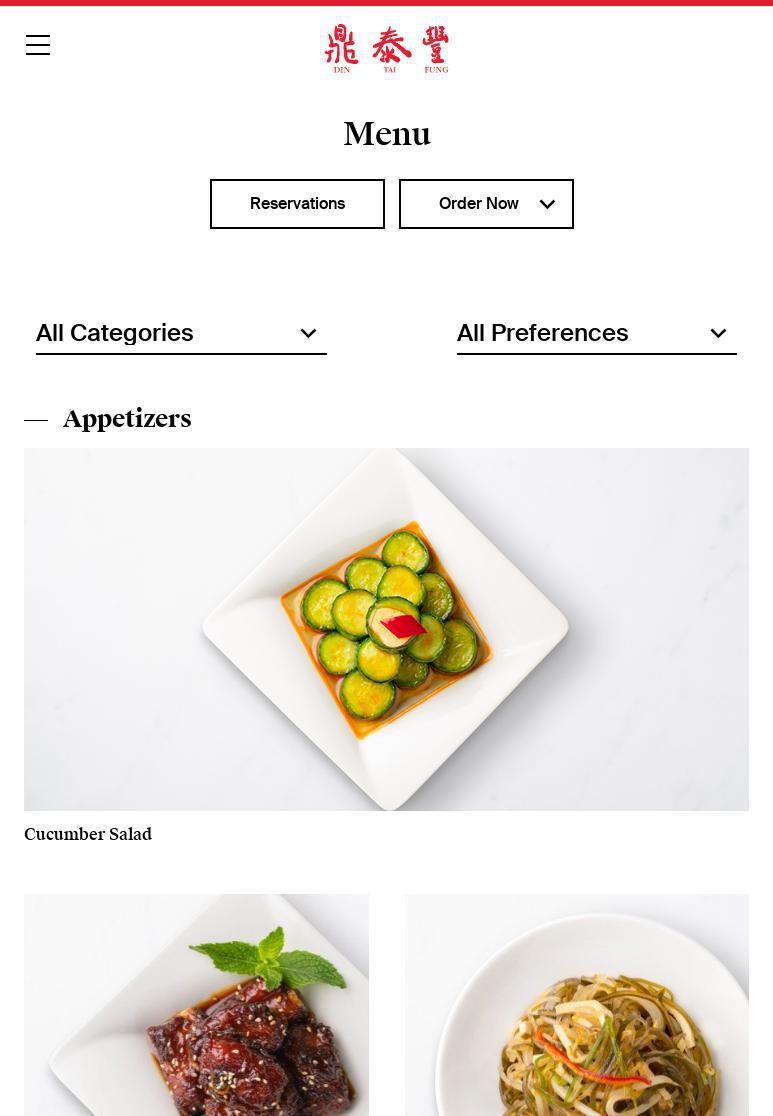Open the Reservations page
This screenshot has height=1116, width=773.
(x=297, y=204)
